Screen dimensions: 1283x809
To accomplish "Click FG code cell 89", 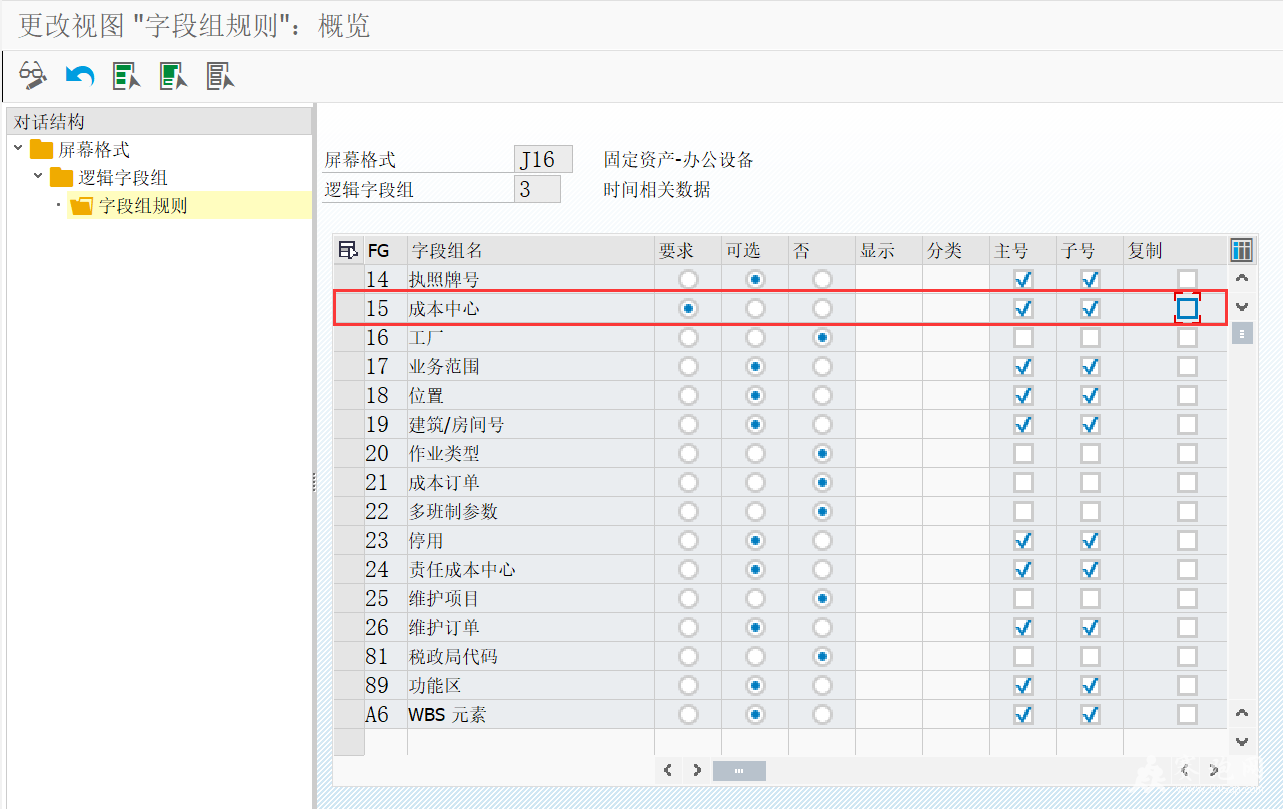I will pyautogui.click(x=385, y=685).
